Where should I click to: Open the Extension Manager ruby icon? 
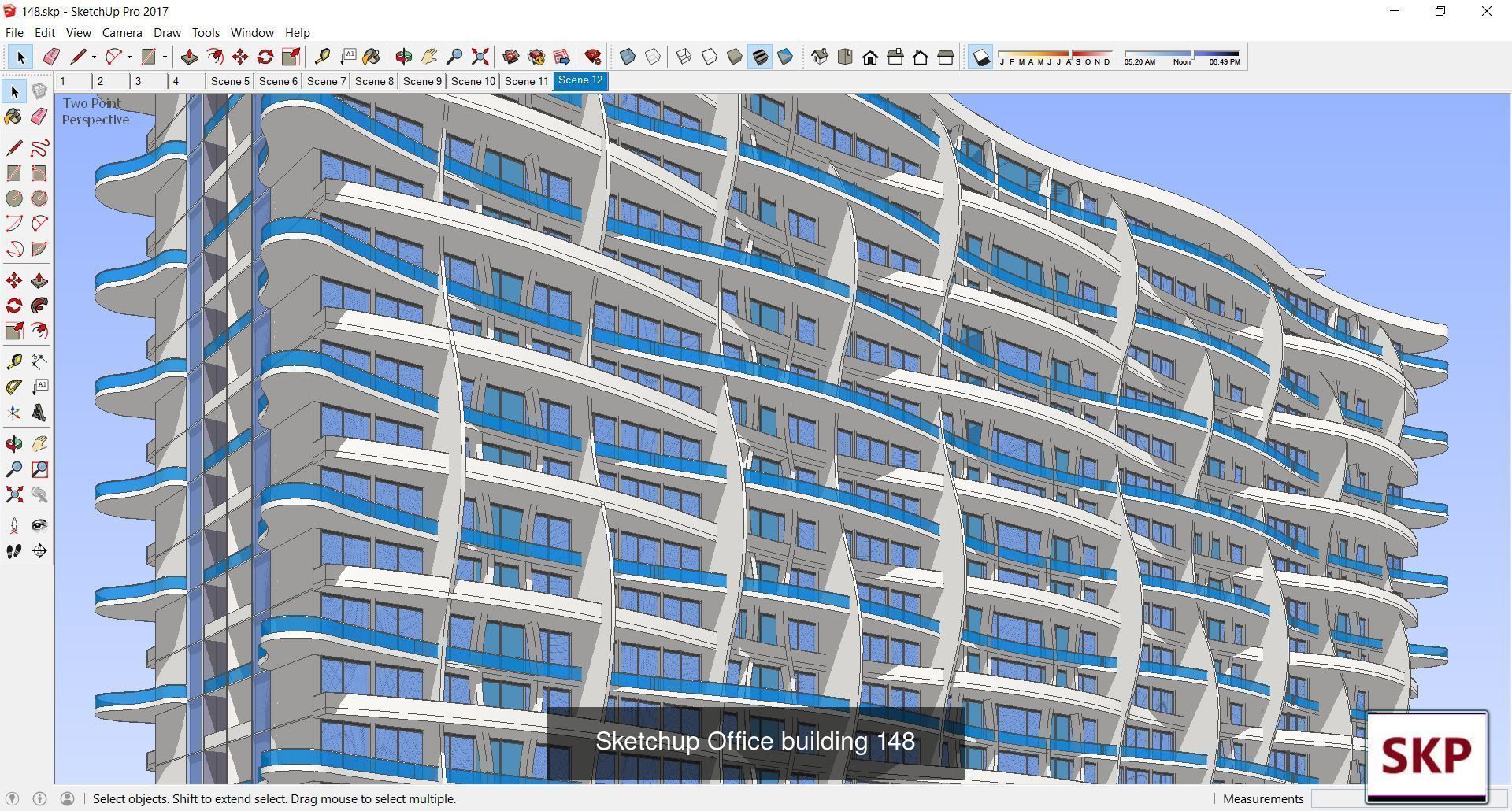pos(593,57)
